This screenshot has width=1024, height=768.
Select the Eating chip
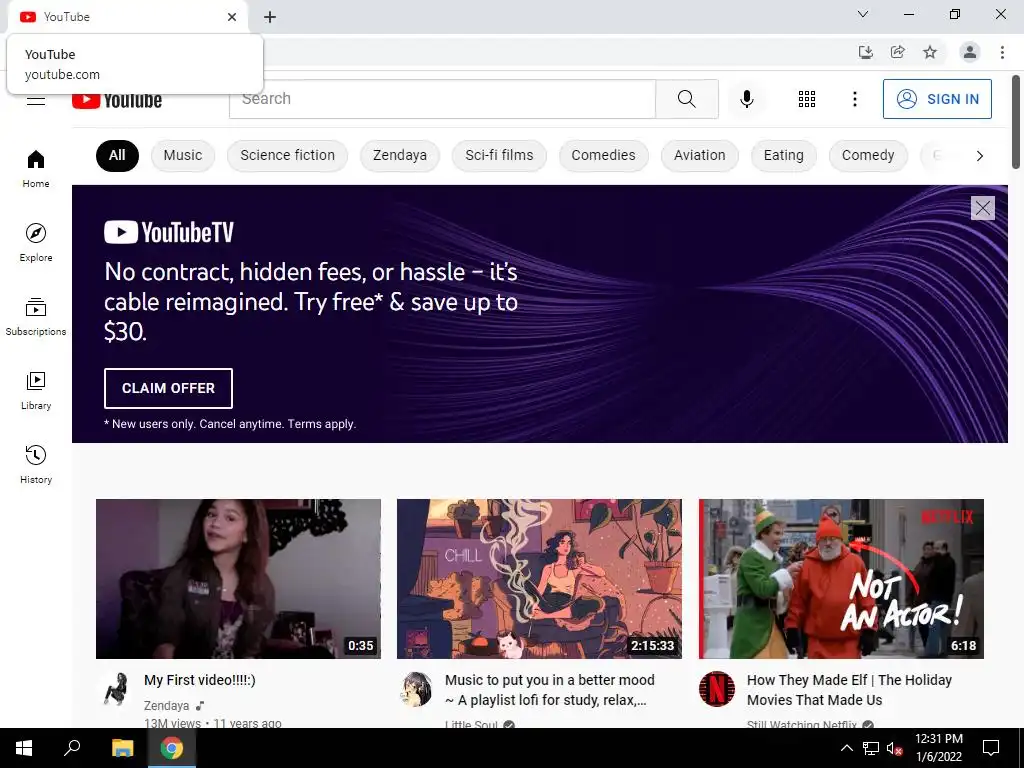[784, 155]
